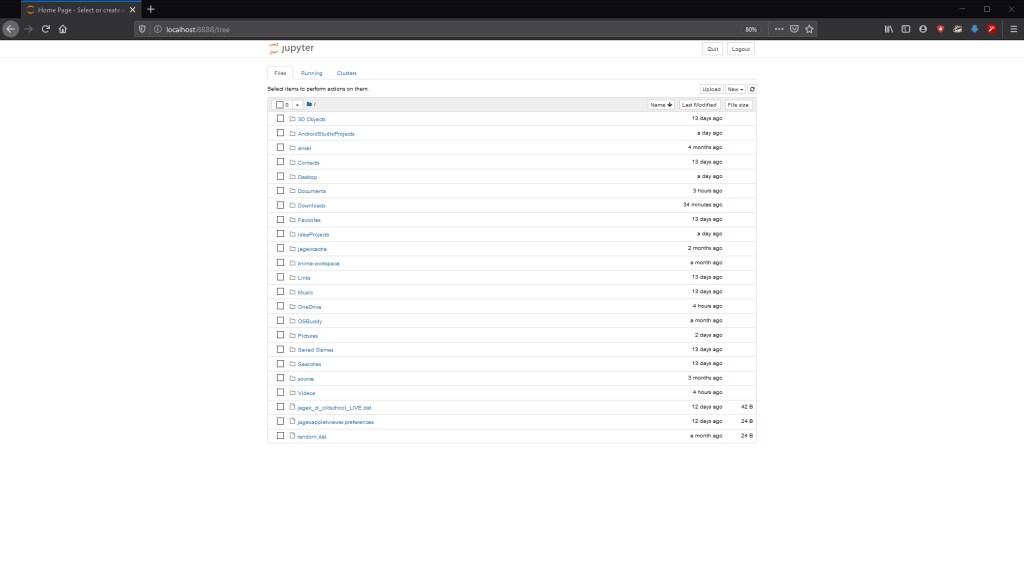Check the box next to Documents folder

tap(281, 190)
